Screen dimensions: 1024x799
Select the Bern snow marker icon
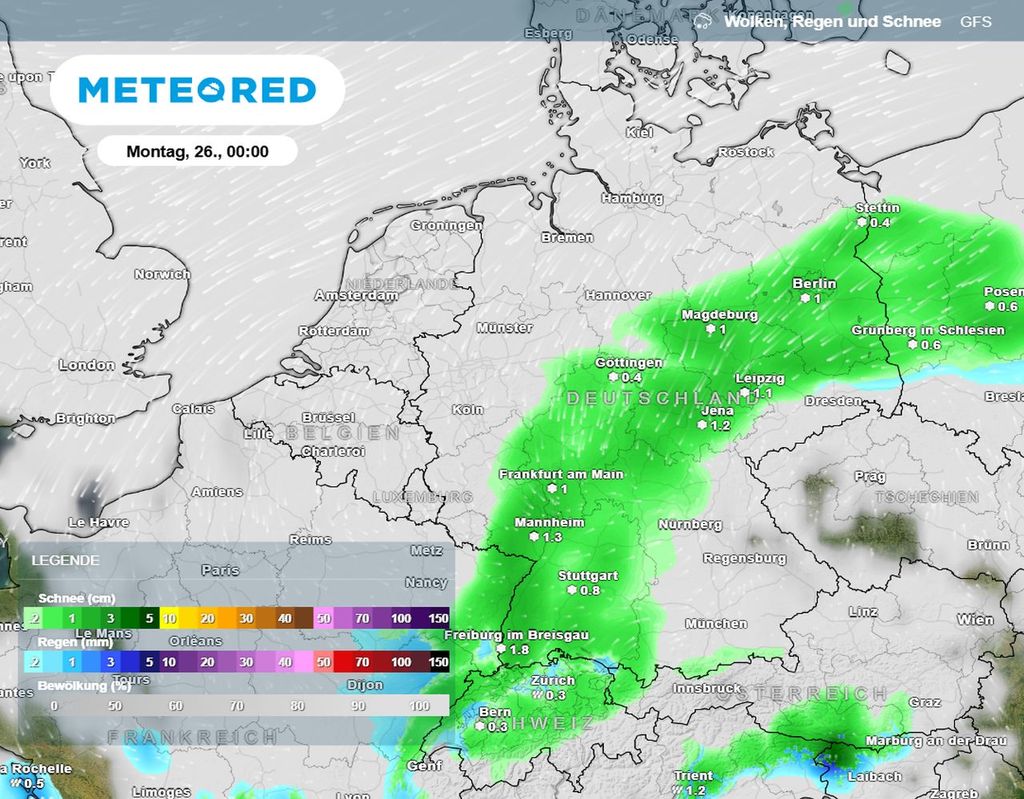[479, 726]
